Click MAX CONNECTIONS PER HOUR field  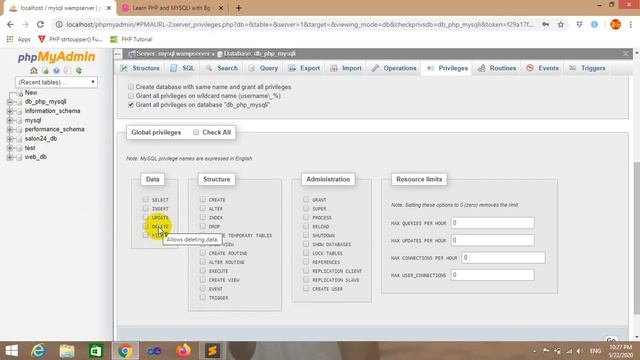[x=503, y=258]
